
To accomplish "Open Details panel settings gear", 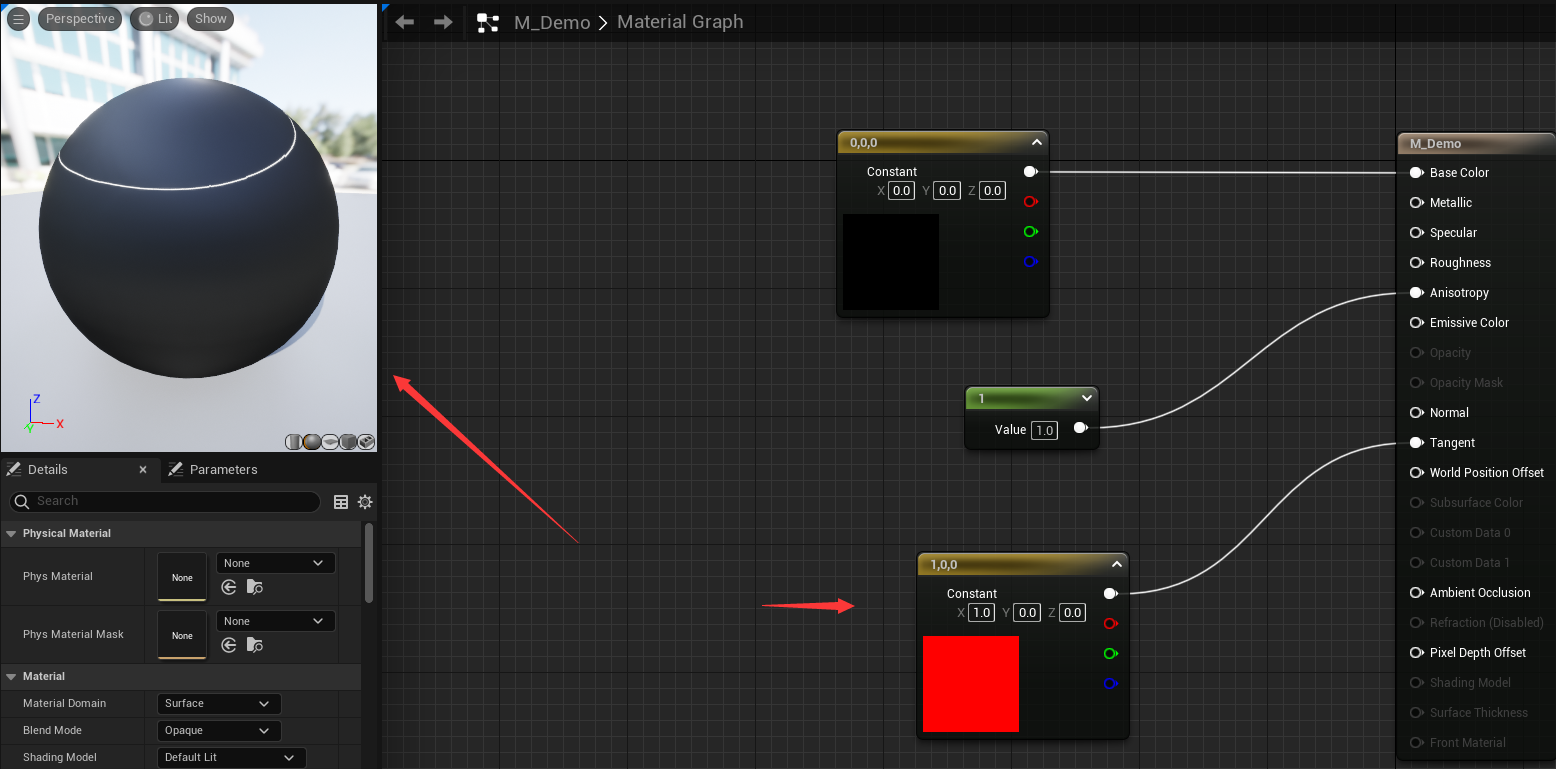I will click(x=365, y=502).
